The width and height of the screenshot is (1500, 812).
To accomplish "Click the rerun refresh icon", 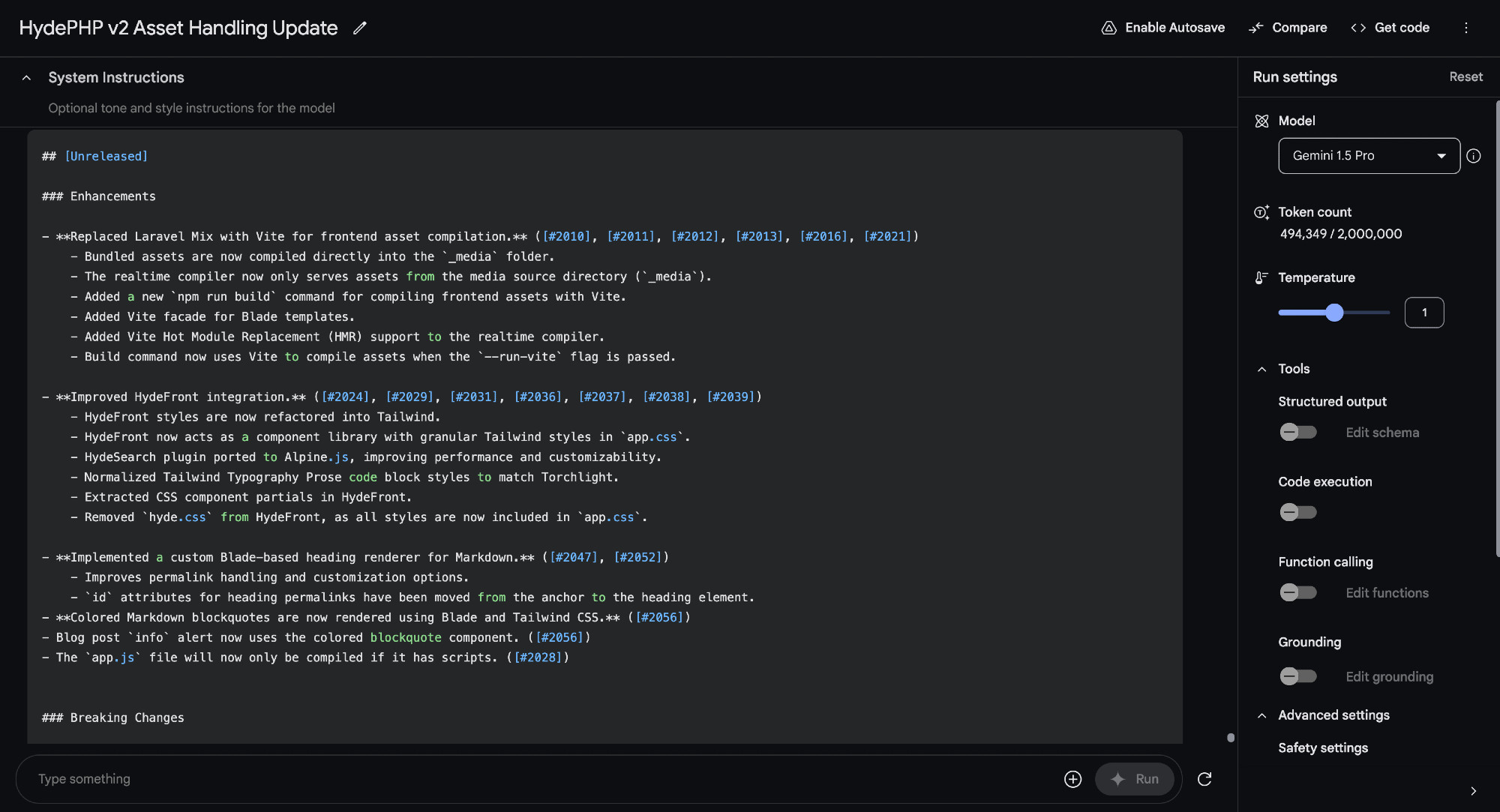I will point(1204,779).
